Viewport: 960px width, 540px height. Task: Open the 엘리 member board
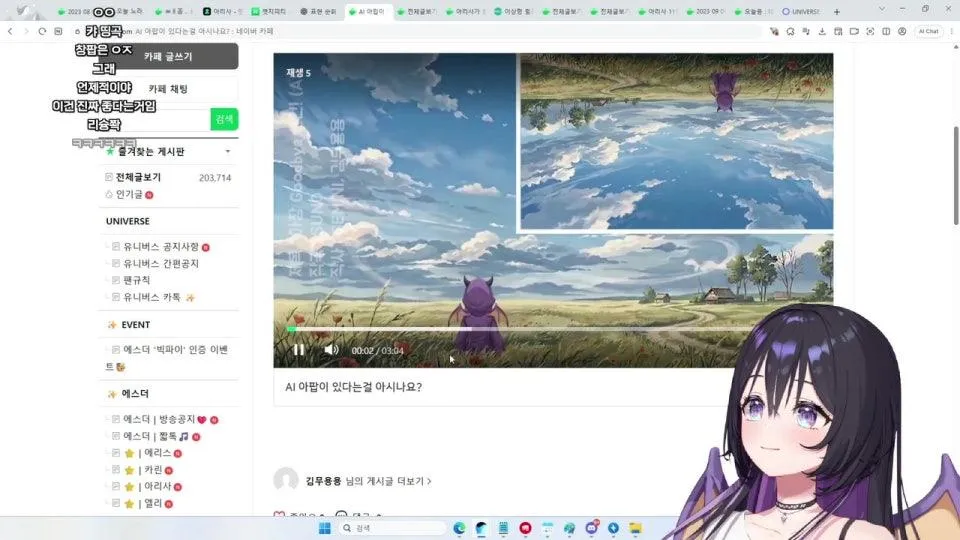(143, 503)
